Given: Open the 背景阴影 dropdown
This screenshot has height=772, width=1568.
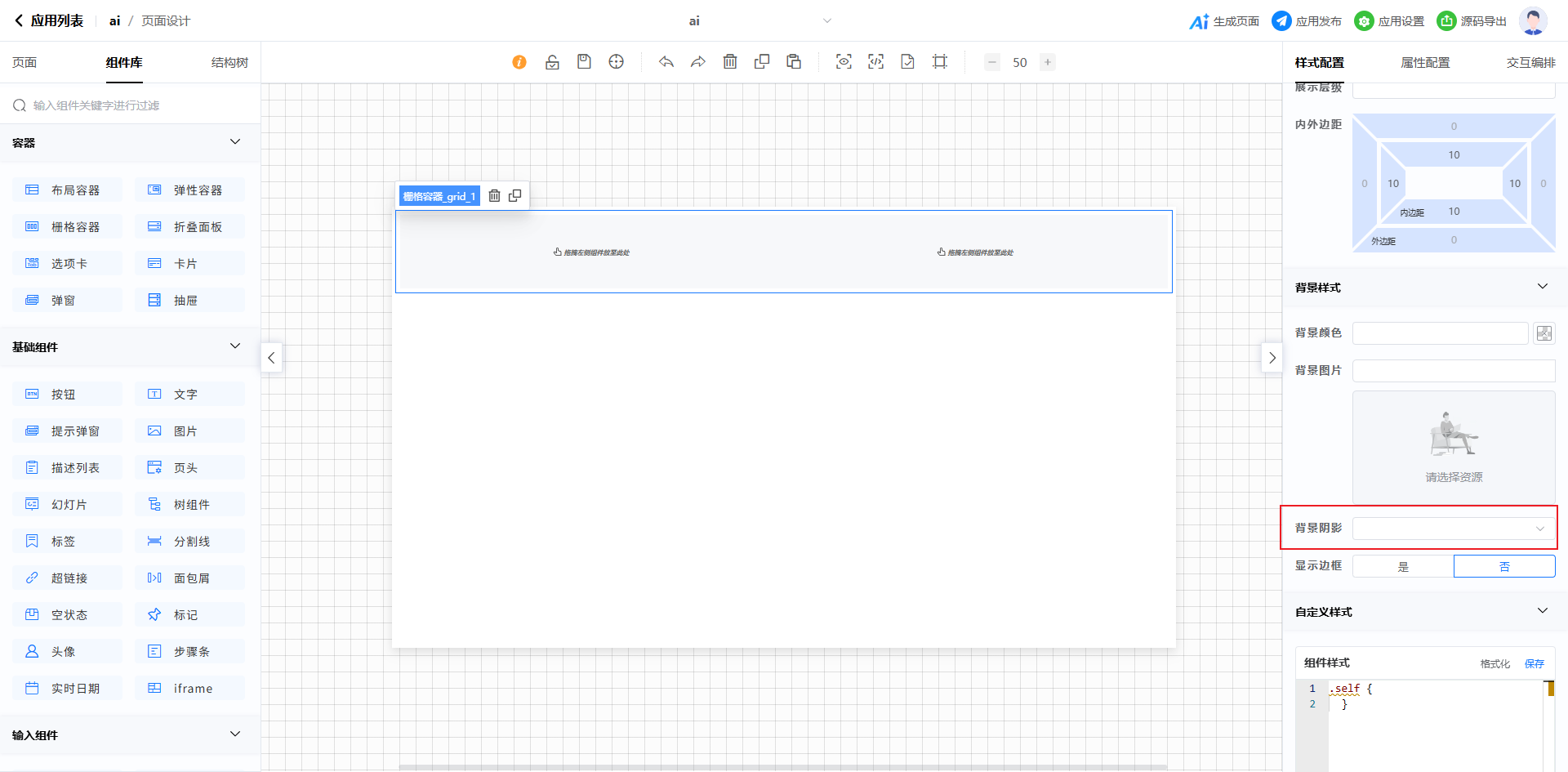Looking at the screenshot, I should pyautogui.click(x=1454, y=529).
